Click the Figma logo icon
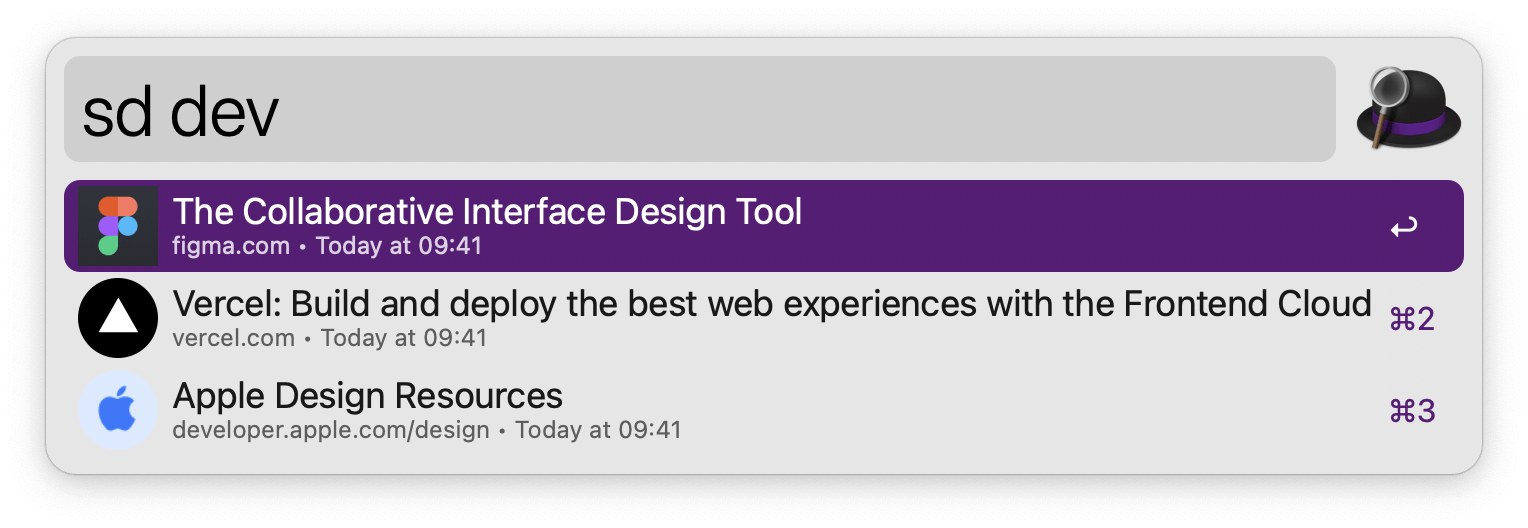 [x=118, y=226]
